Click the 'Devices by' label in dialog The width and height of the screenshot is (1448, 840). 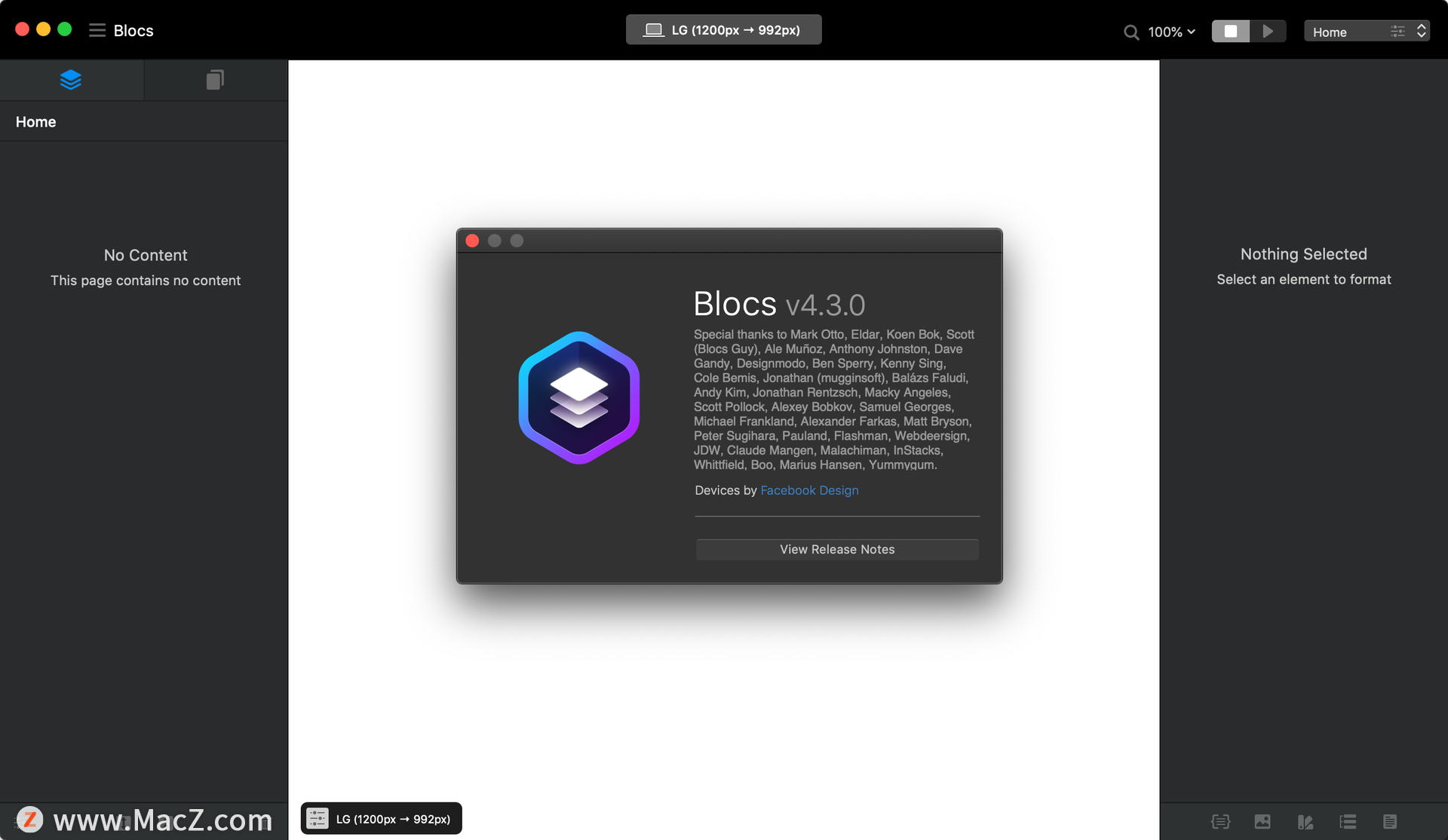click(x=726, y=490)
